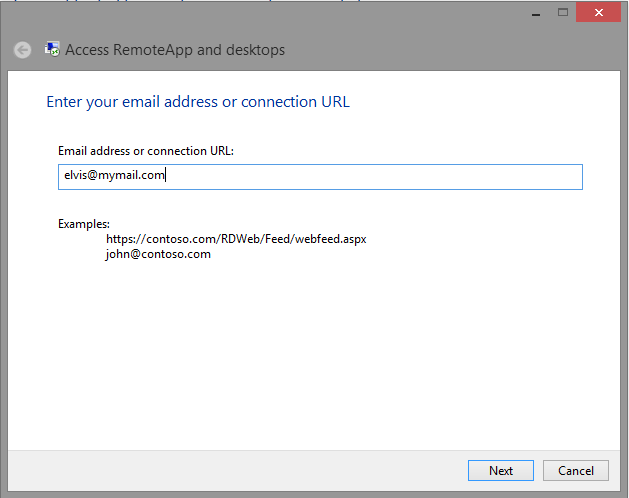This screenshot has width=629, height=498.
Task: Click 'Access RemoteApp and desktops' title text
Action: [x=175, y=50]
